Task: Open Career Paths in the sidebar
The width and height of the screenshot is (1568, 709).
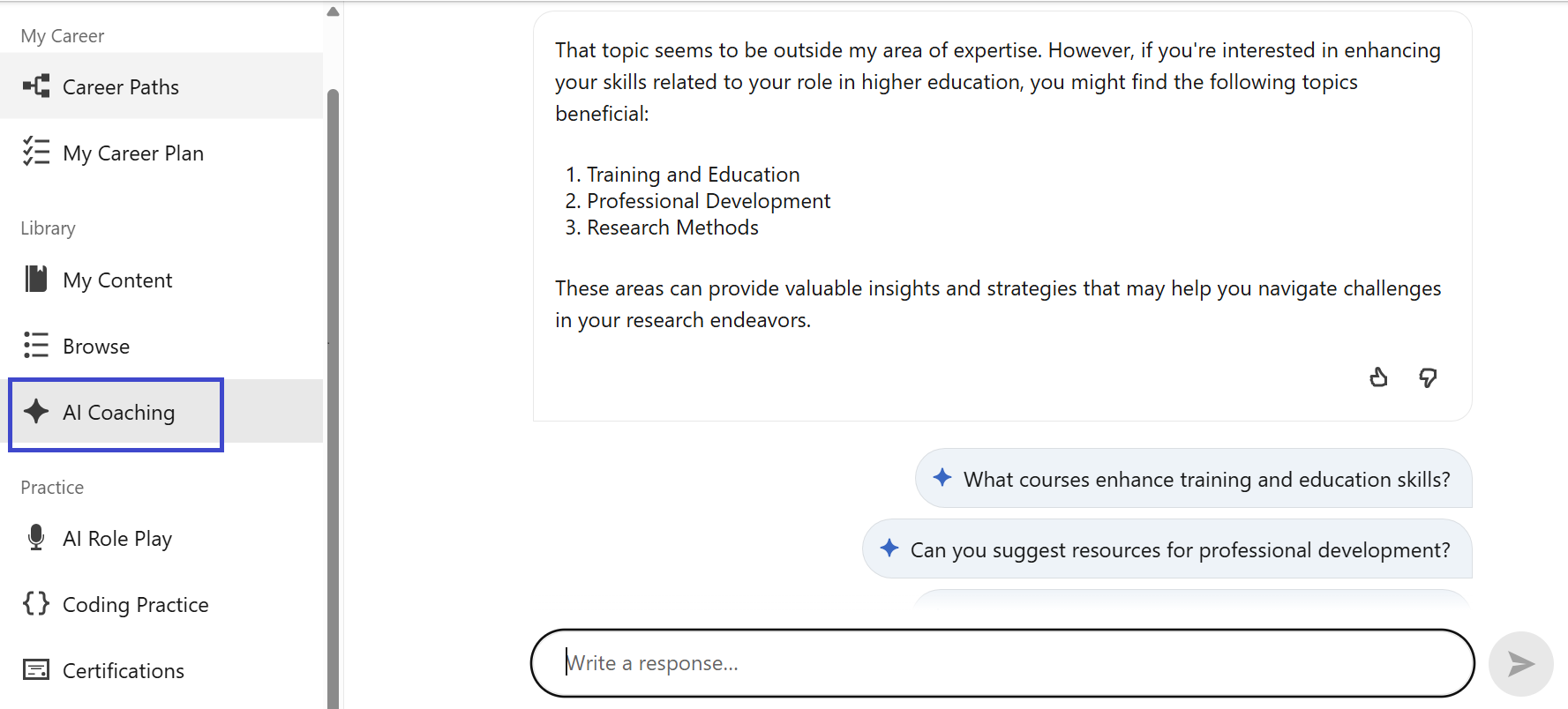Action: point(121,87)
